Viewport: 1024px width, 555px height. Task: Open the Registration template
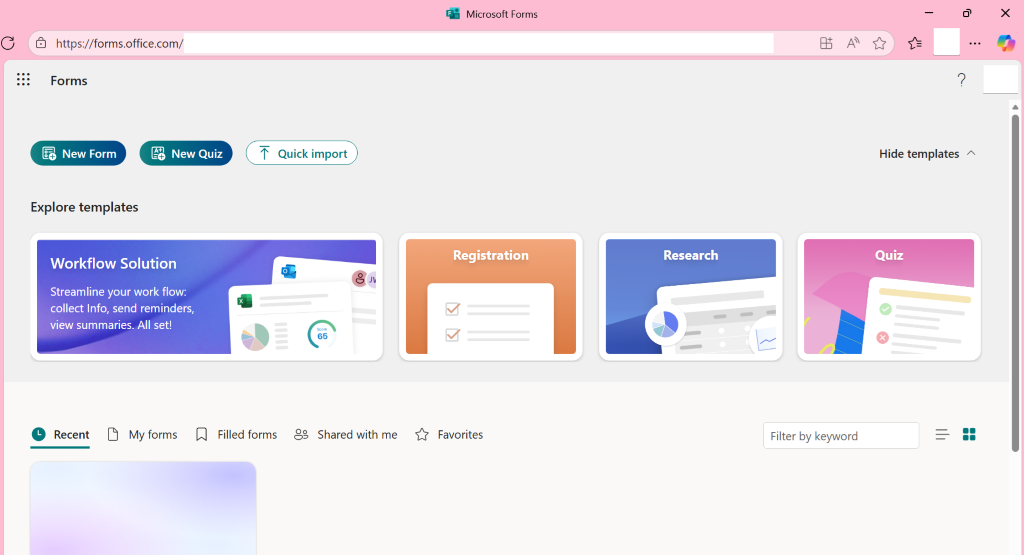(x=491, y=296)
